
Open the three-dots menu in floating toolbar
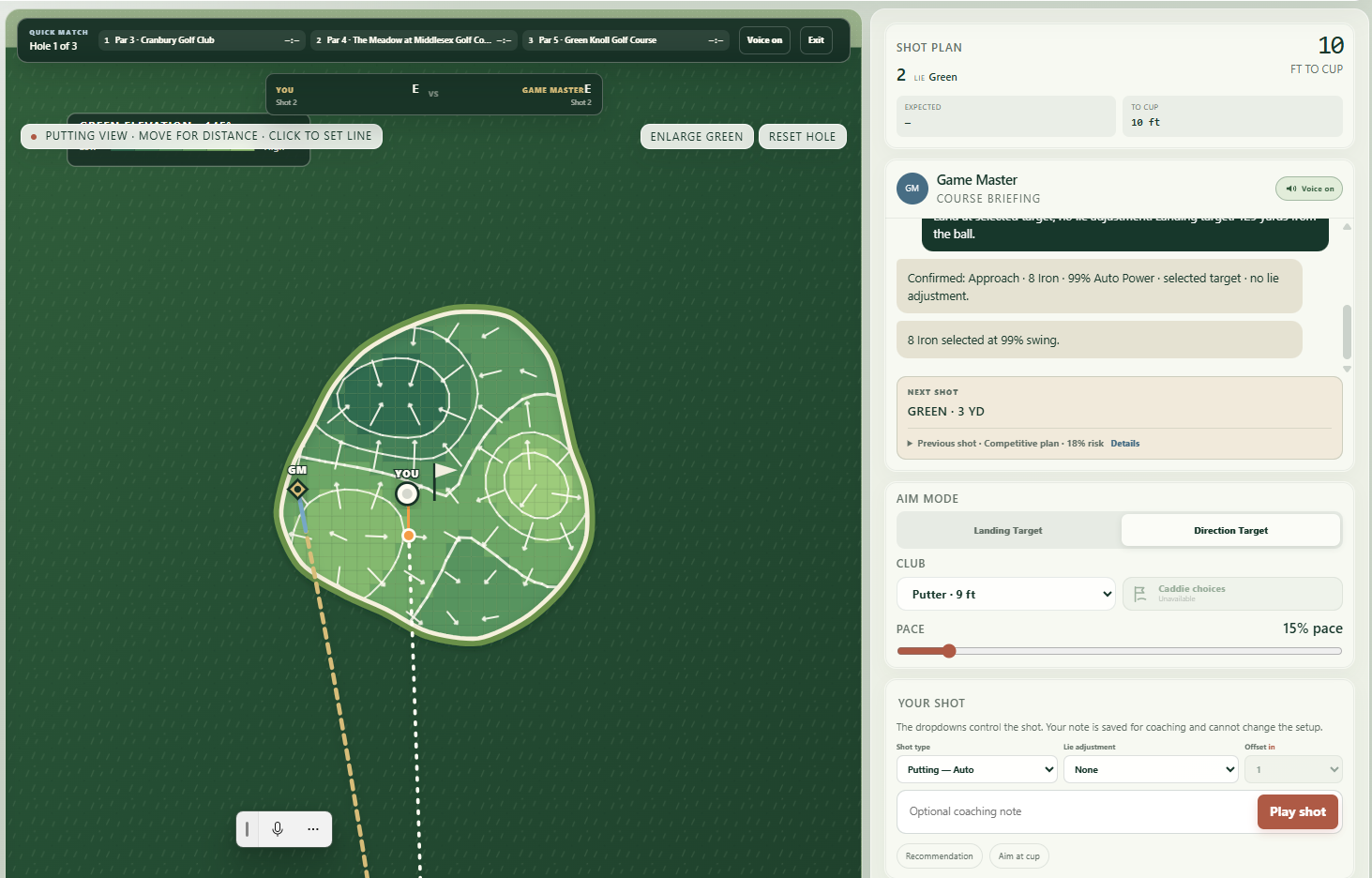[313, 829]
